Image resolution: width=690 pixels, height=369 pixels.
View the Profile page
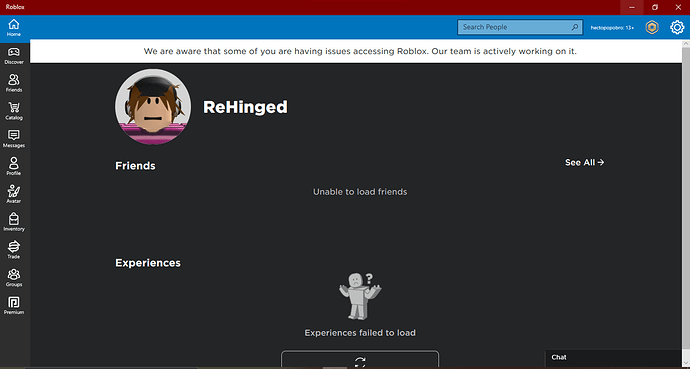click(14, 166)
